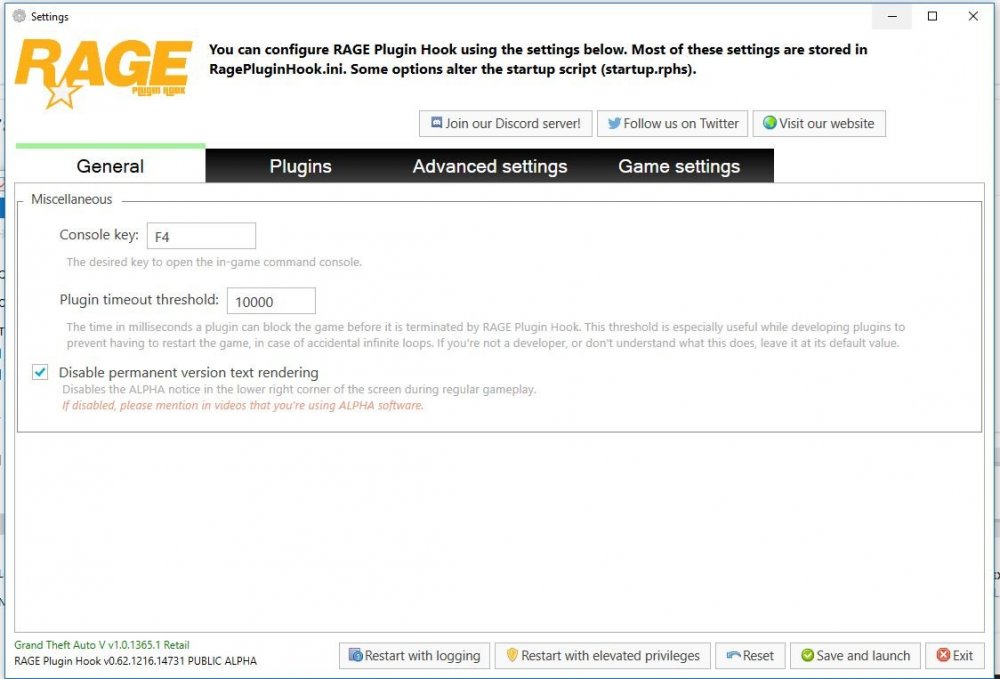Click the Reset button
Viewport: 1000px width, 679px height.
750,655
